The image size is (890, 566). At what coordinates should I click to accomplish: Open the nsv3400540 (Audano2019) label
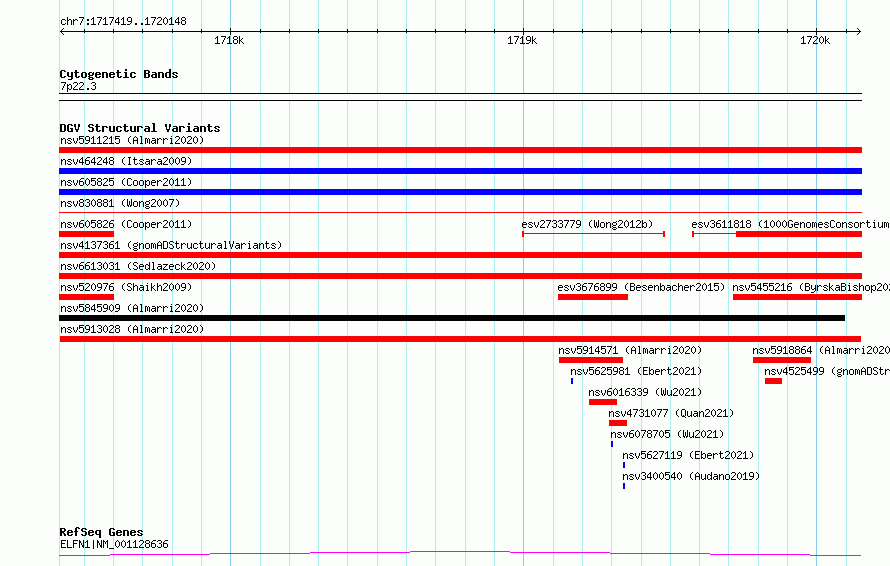click(691, 476)
